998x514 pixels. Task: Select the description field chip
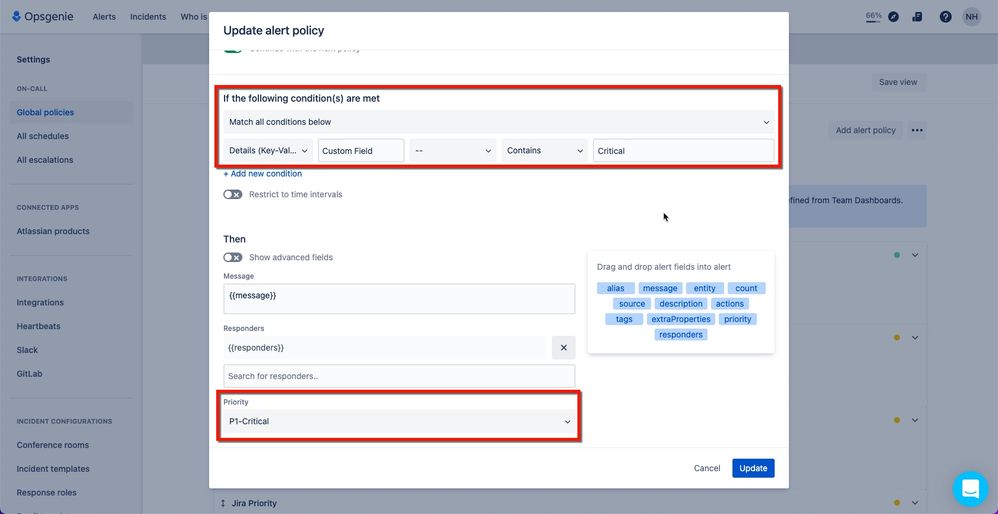point(681,303)
